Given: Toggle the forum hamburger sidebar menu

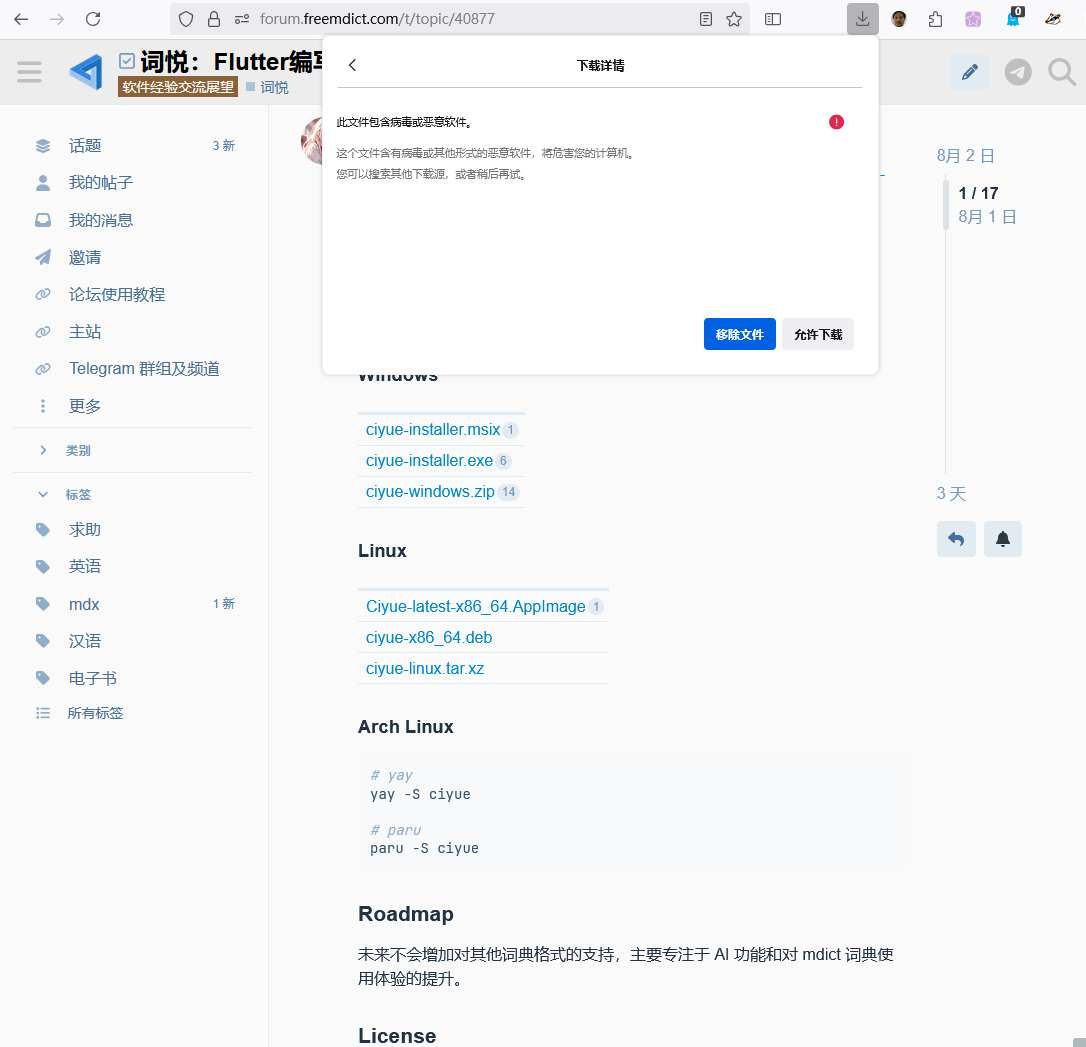Looking at the screenshot, I should (x=29, y=71).
